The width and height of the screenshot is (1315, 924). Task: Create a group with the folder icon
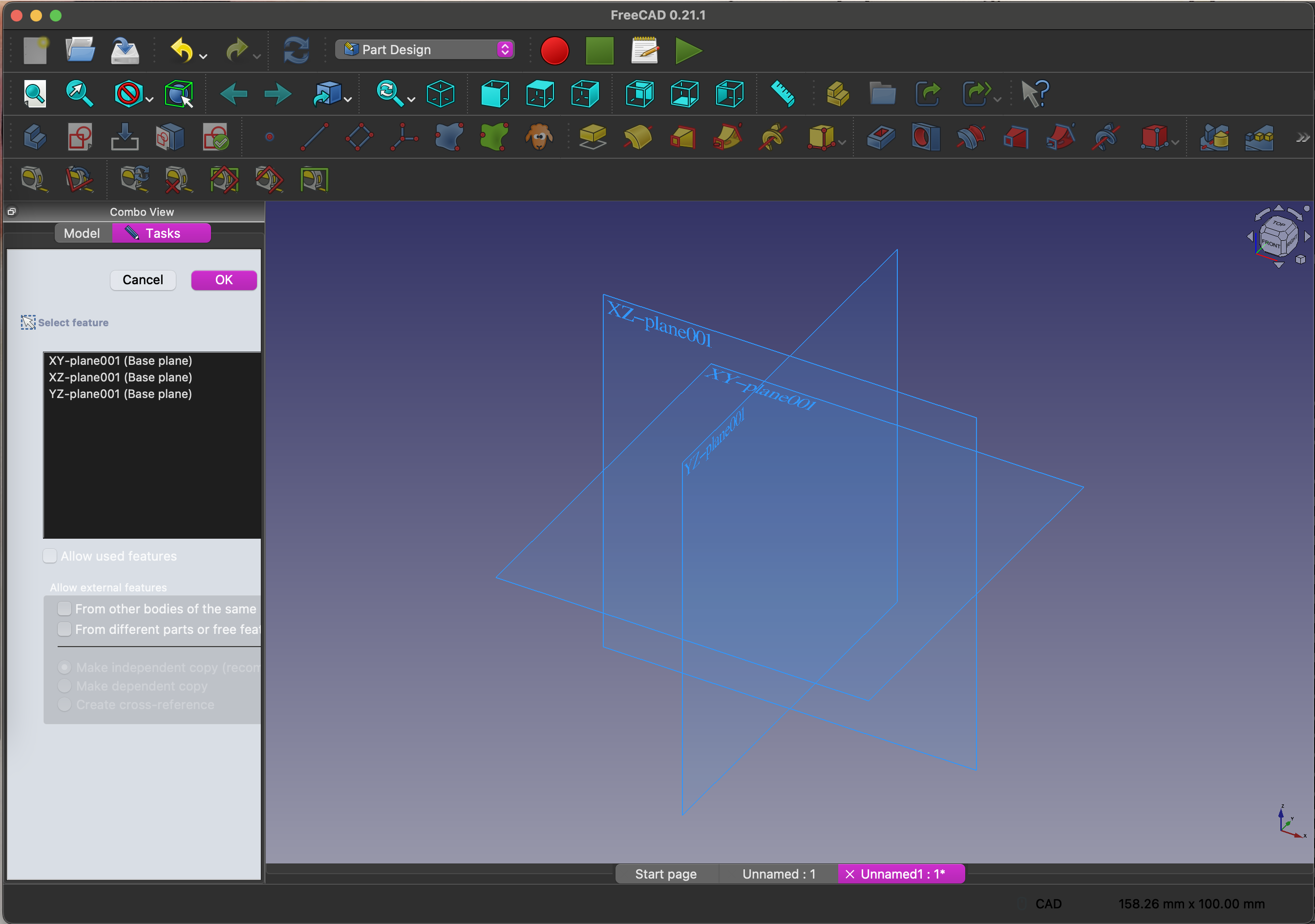point(883,94)
